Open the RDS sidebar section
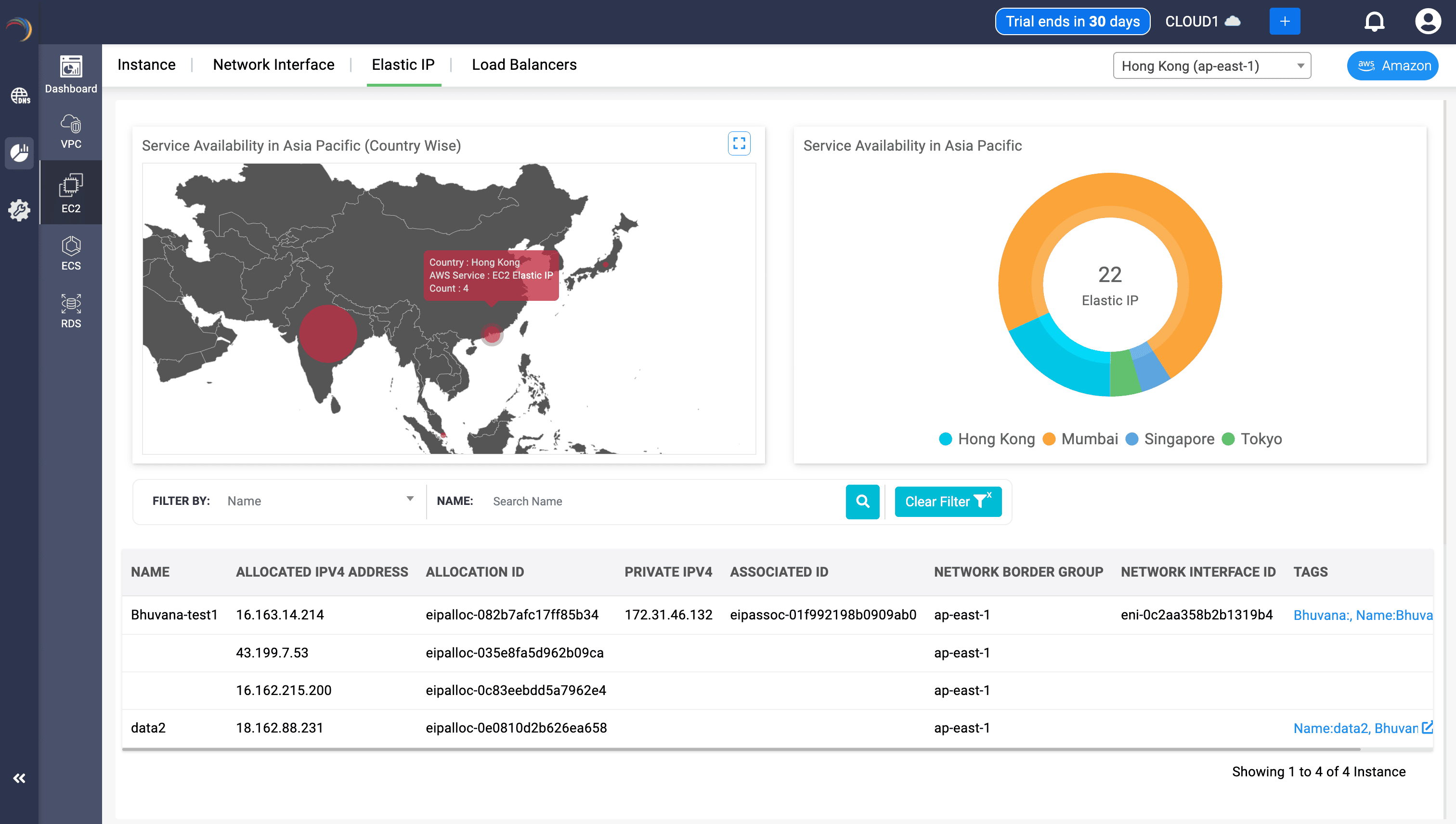 click(x=71, y=311)
